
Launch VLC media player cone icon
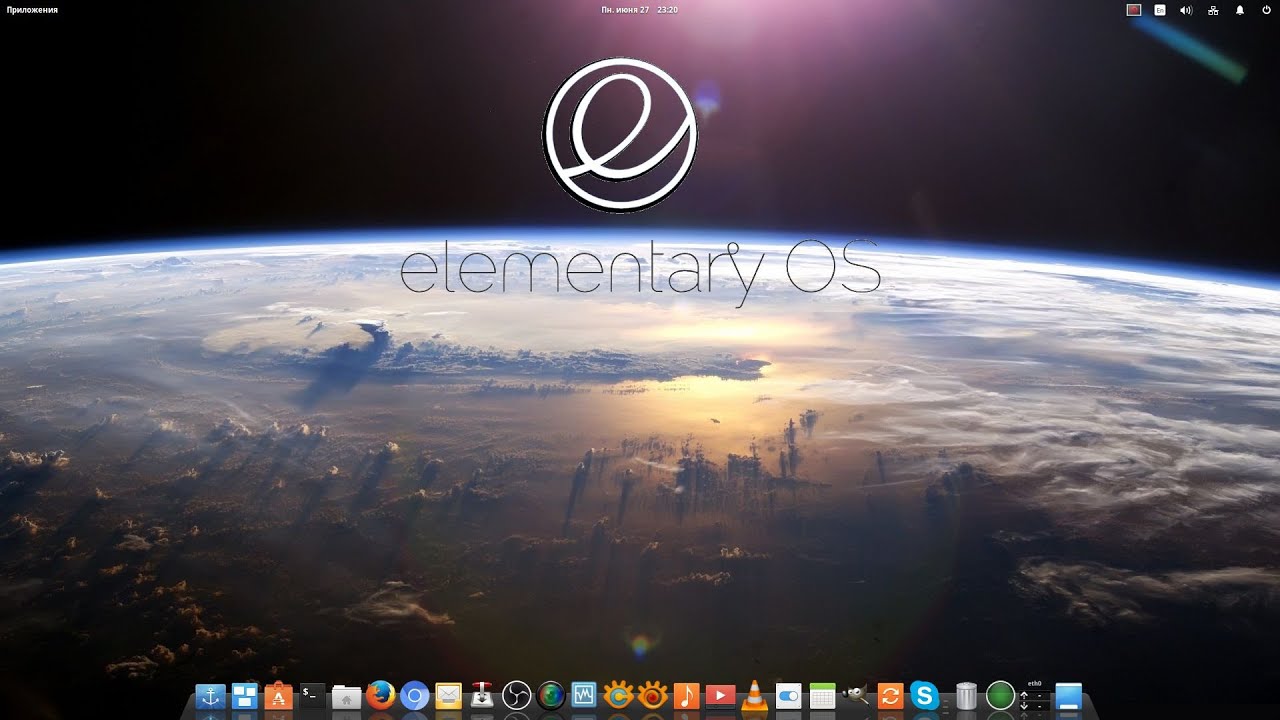(754, 696)
